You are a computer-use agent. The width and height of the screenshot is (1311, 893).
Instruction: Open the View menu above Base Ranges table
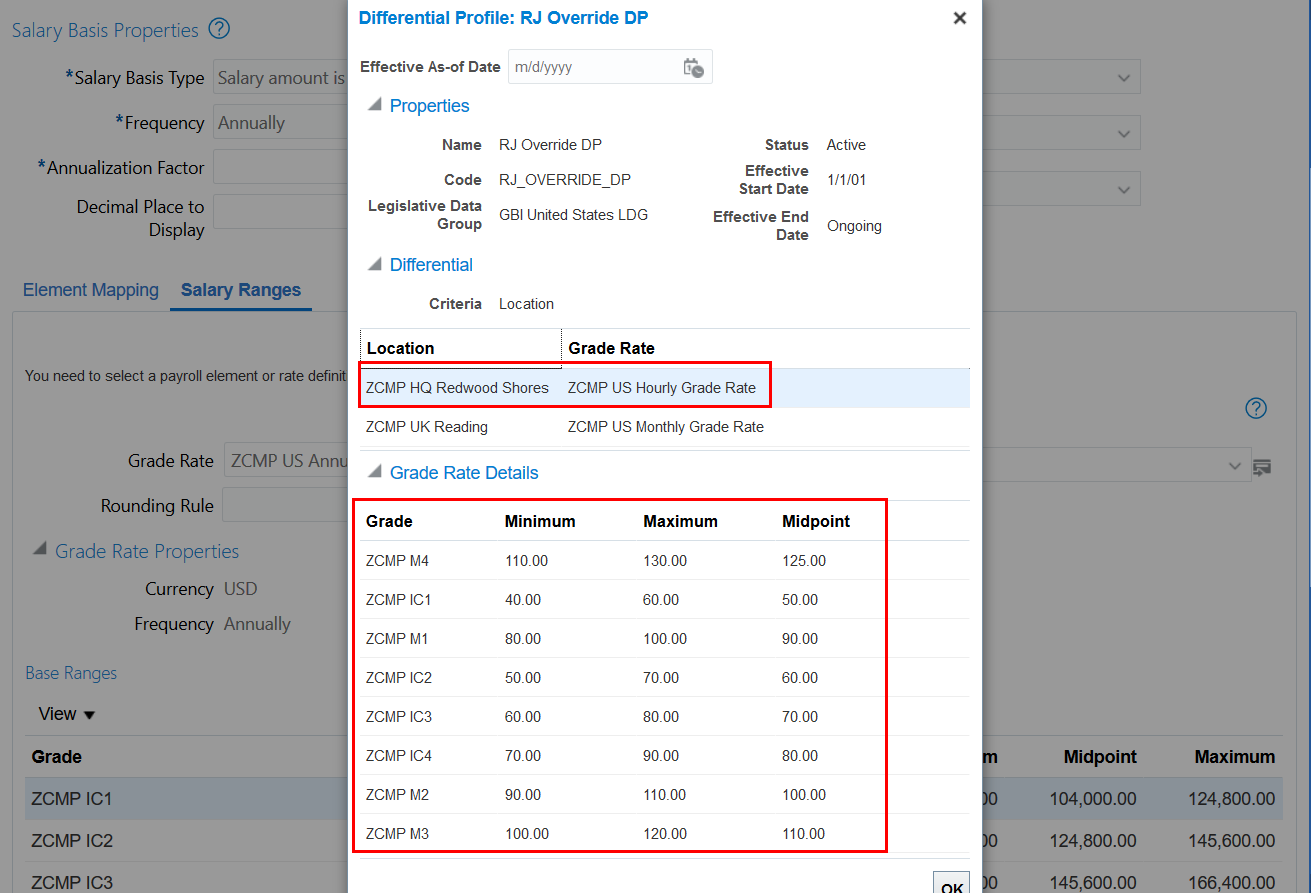click(67, 714)
